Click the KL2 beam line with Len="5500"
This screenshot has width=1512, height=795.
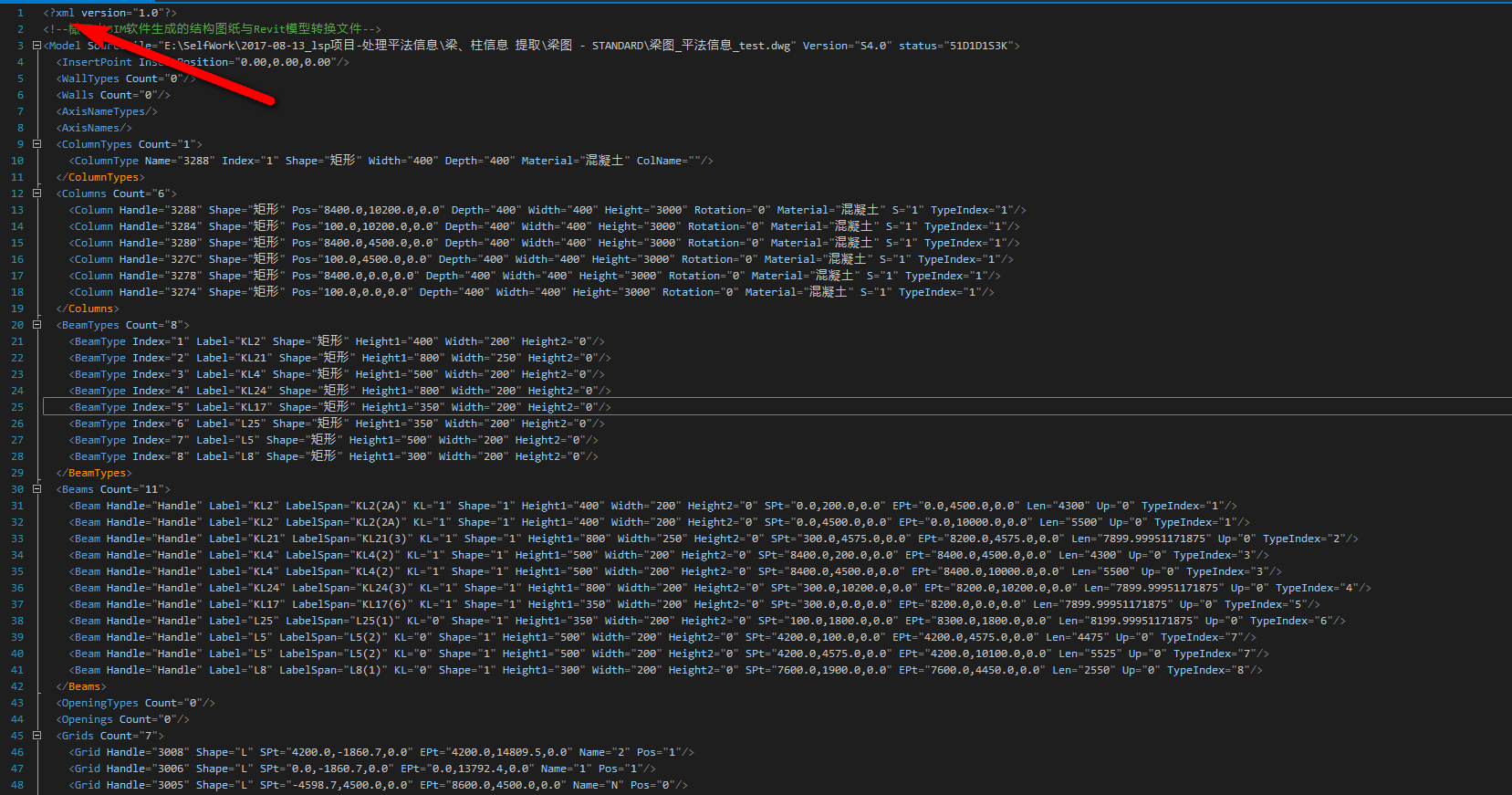click(659, 522)
